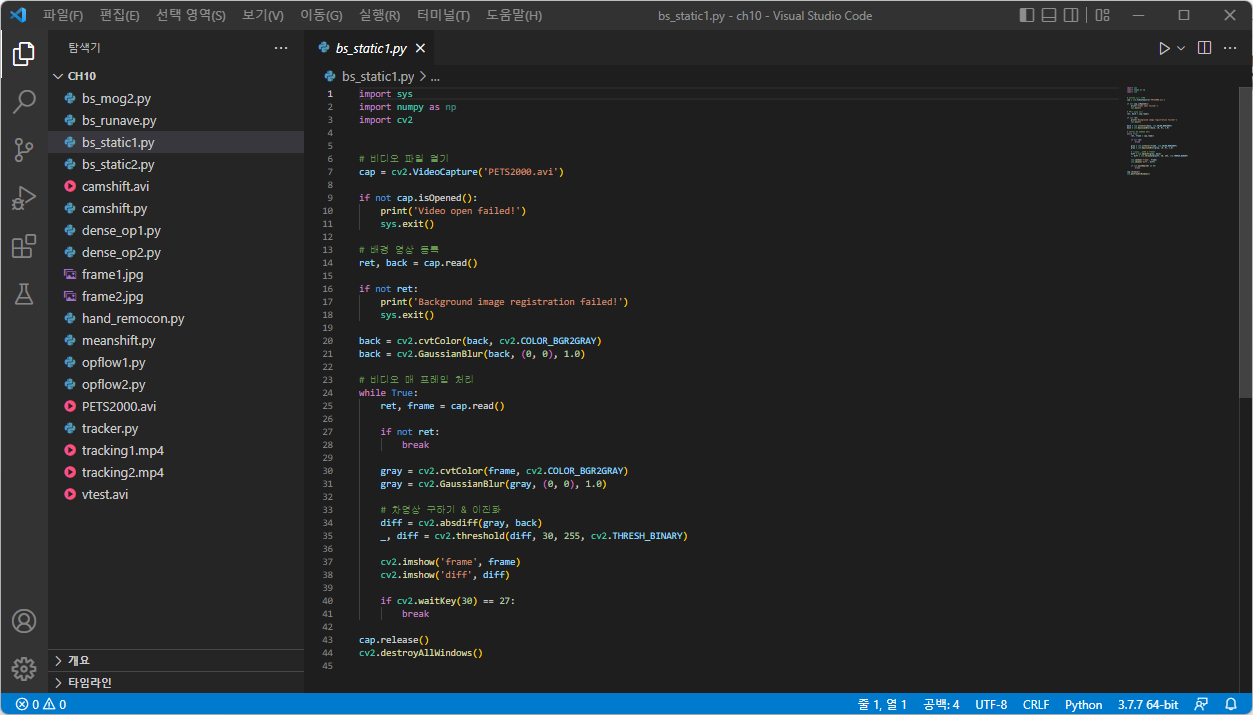Select bs_static1.py in explorer tree

click(176, 142)
